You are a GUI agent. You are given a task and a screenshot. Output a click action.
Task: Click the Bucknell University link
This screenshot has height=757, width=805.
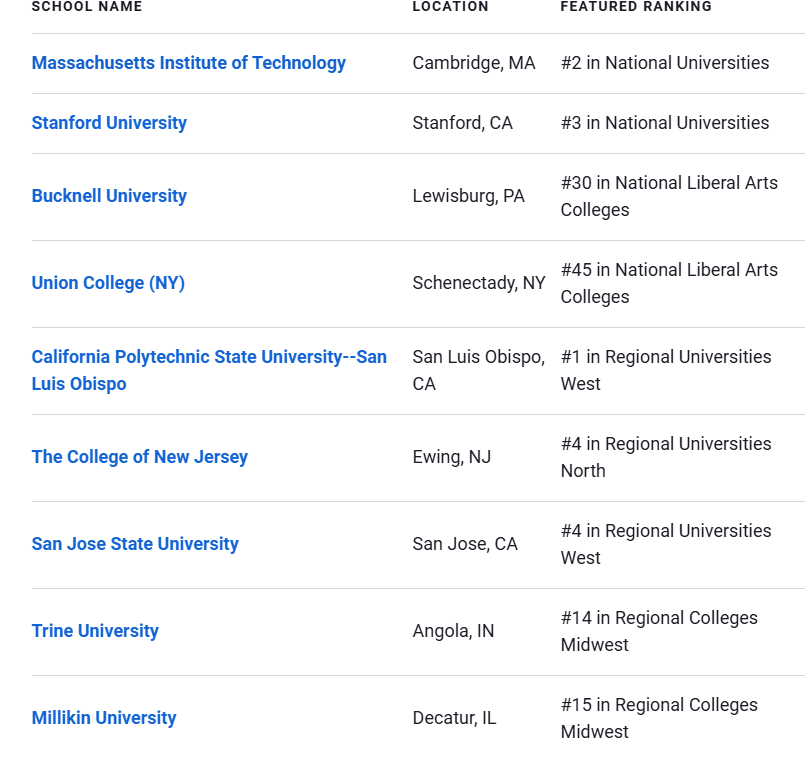109,196
